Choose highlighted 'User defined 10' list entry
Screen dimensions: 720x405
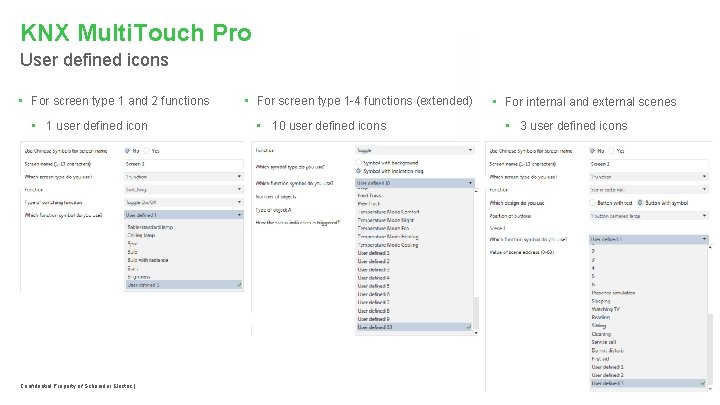414,327
